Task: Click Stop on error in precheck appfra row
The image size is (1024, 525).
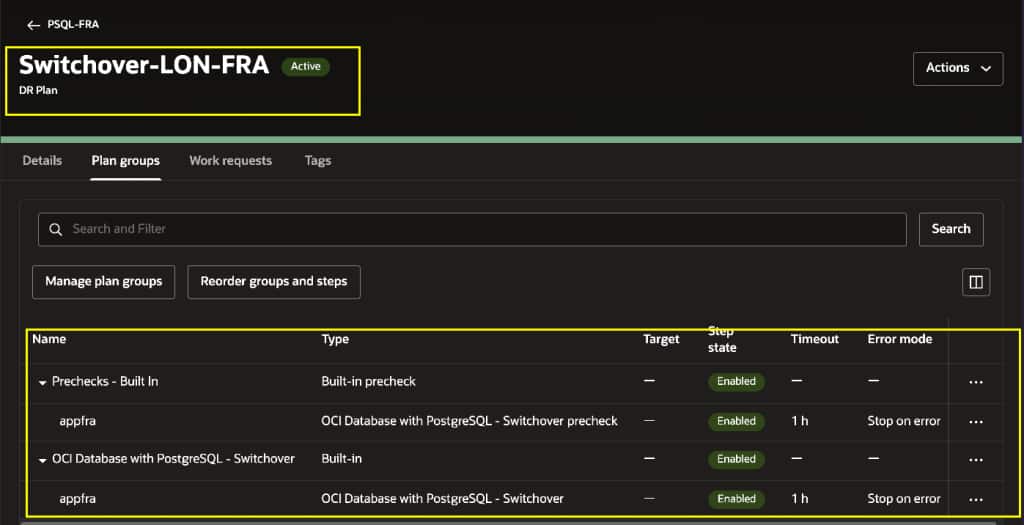Action: click(x=904, y=421)
